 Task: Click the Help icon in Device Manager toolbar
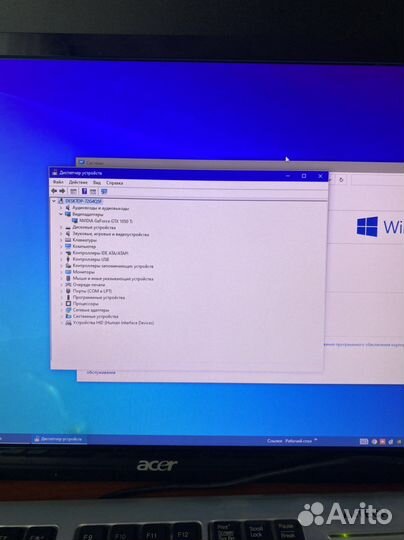(x=84, y=191)
